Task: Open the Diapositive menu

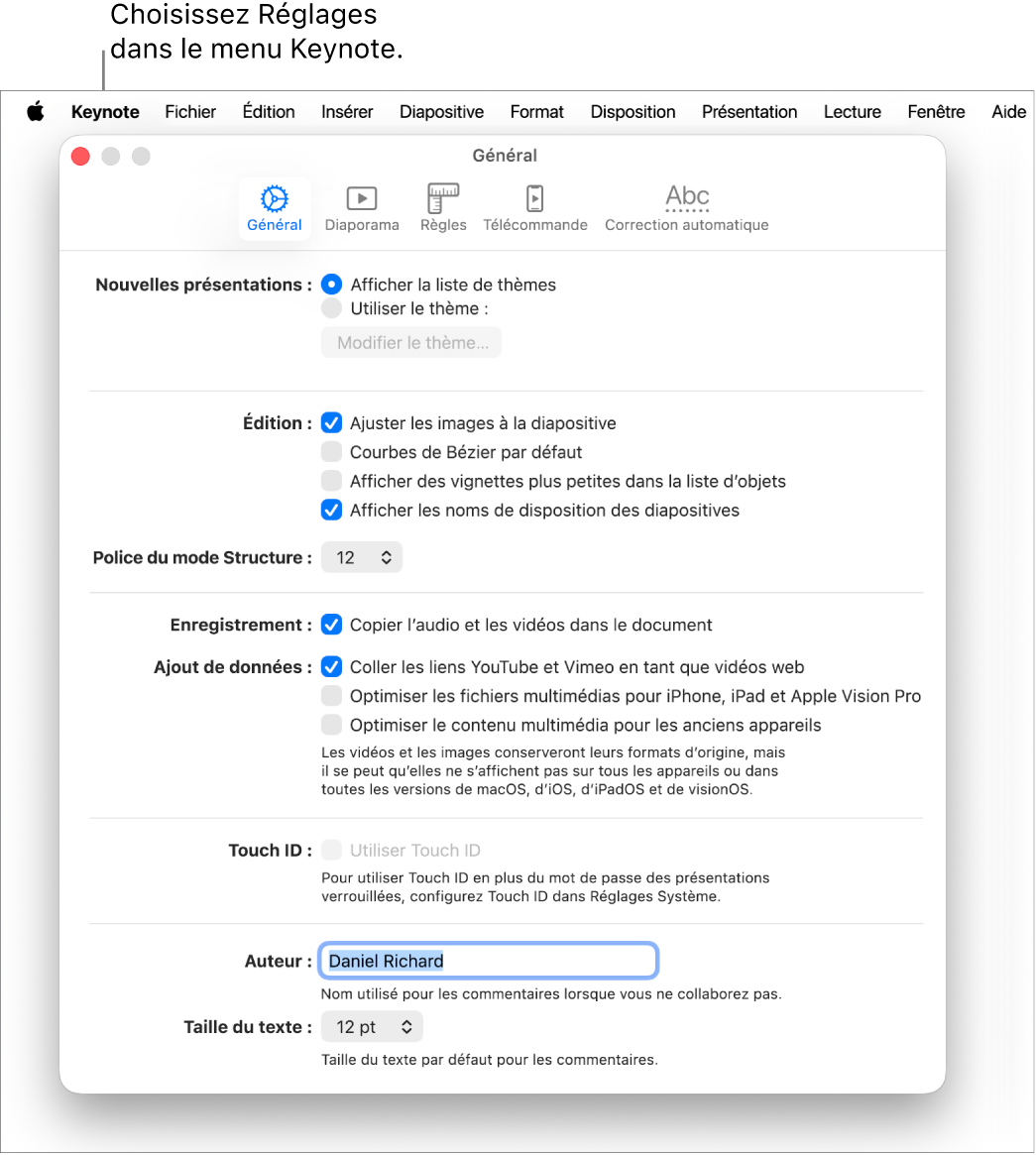Action: 441,112
